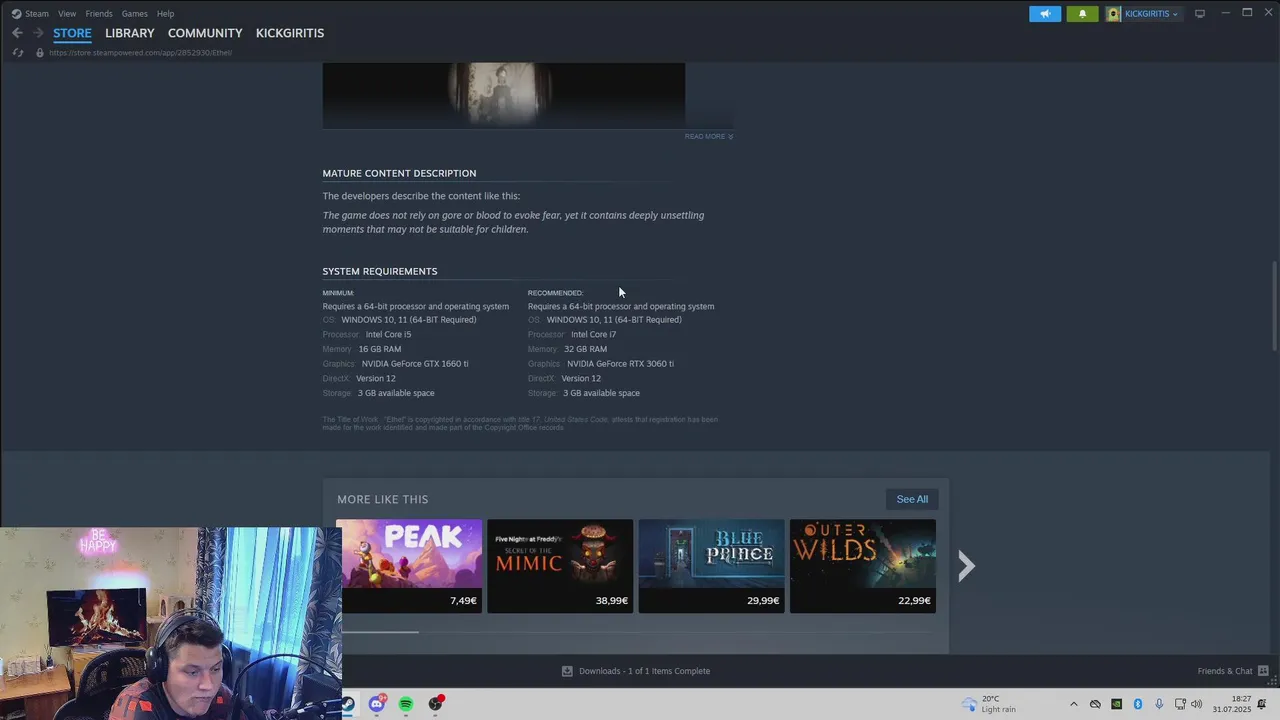
Task: Click the page vertical scrollbar thumb
Action: 1274,306
